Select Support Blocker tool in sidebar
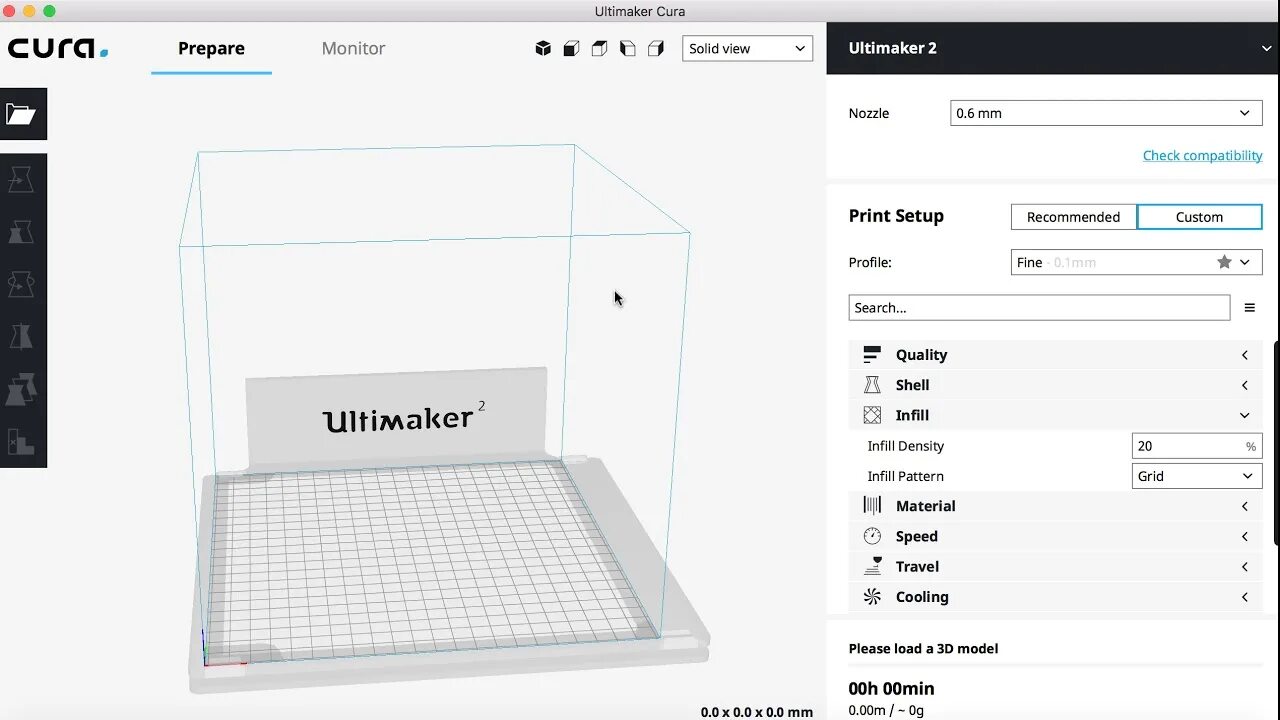This screenshot has width=1280, height=720. click(x=21, y=441)
